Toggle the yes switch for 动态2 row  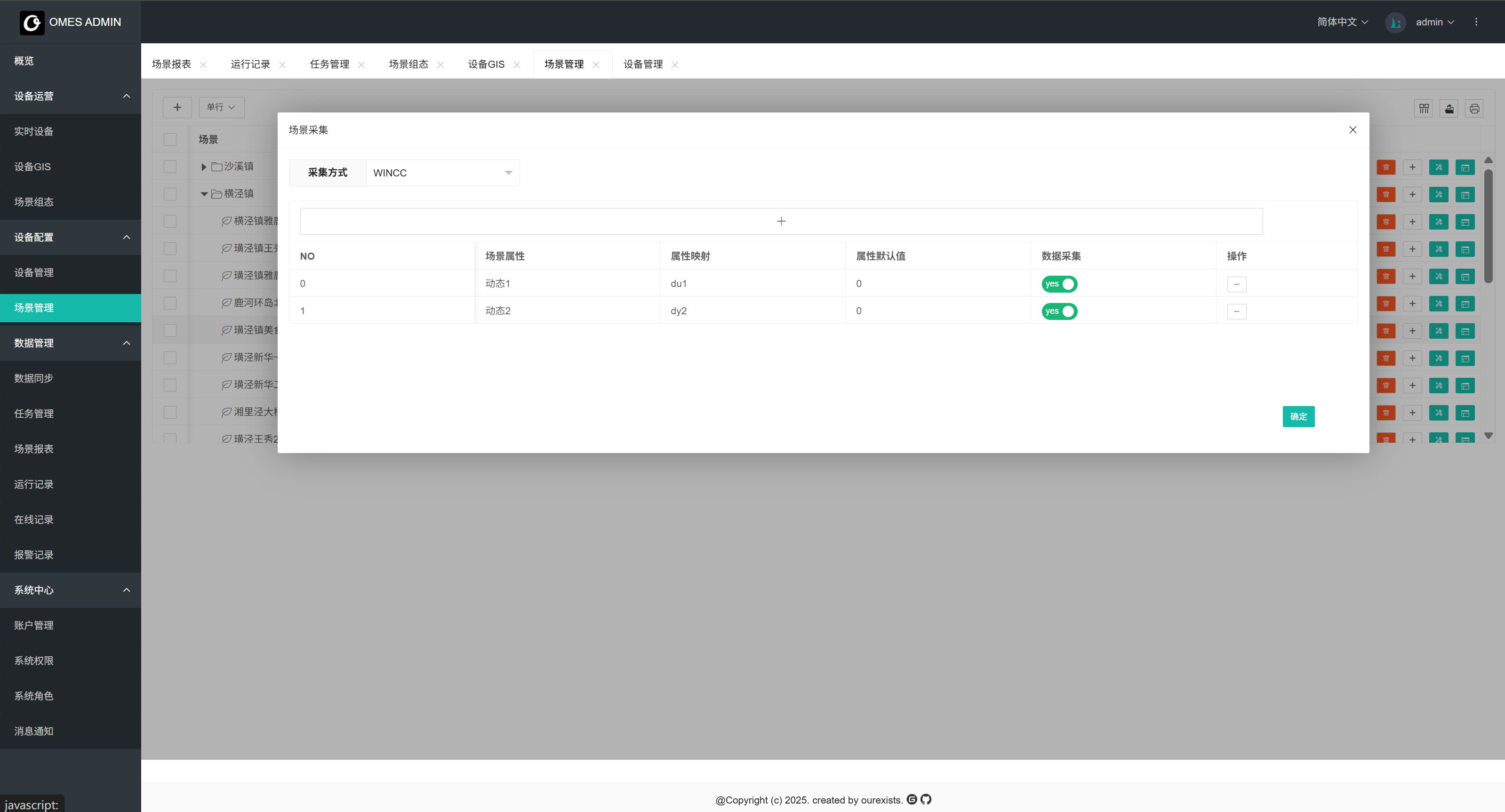point(1059,311)
